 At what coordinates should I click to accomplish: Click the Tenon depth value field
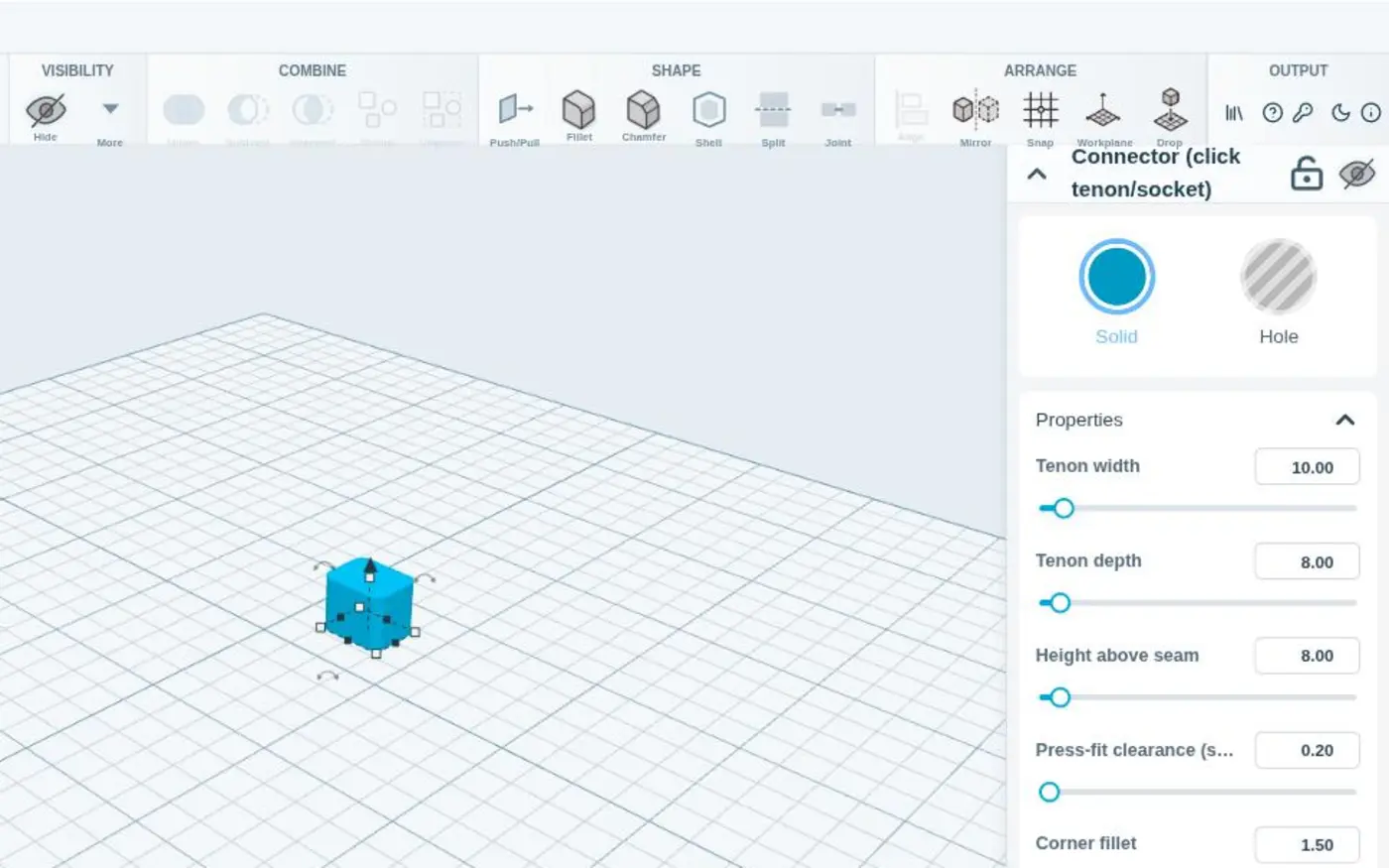point(1307,561)
